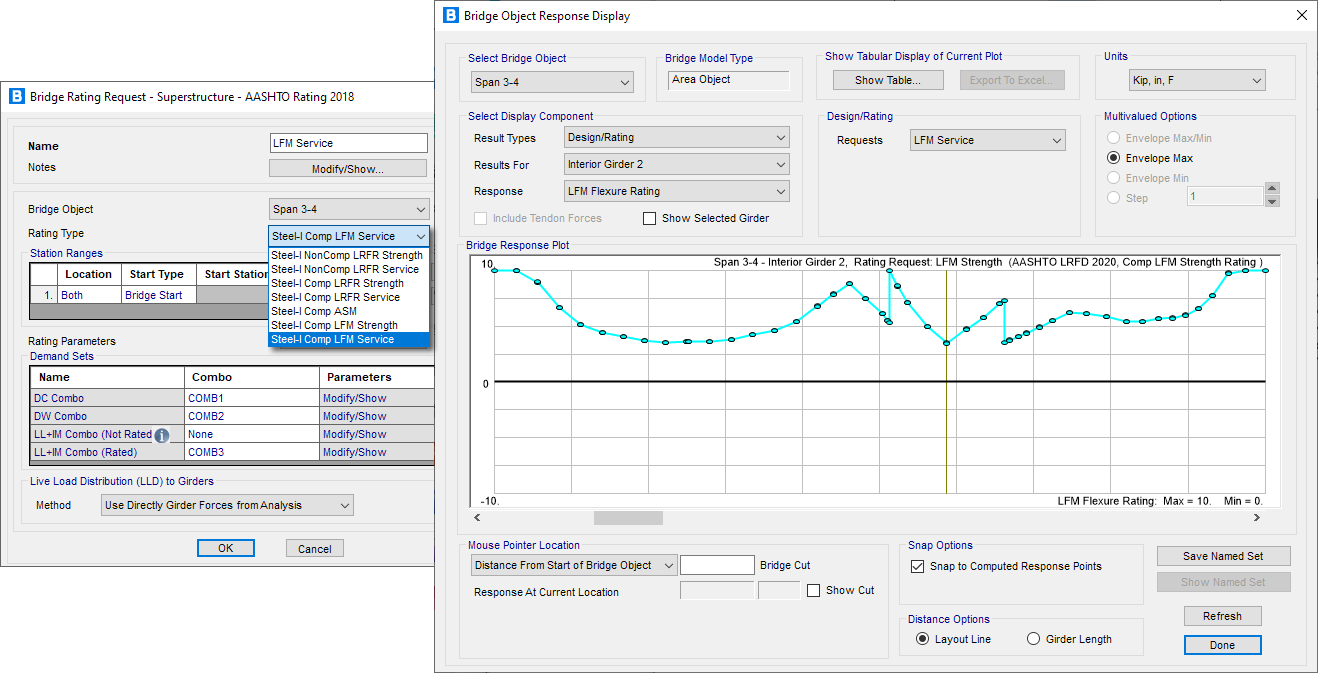The image size is (1318, 673).
Task: Click the COMB1 combo cell
Action: [x=252, y=398]
